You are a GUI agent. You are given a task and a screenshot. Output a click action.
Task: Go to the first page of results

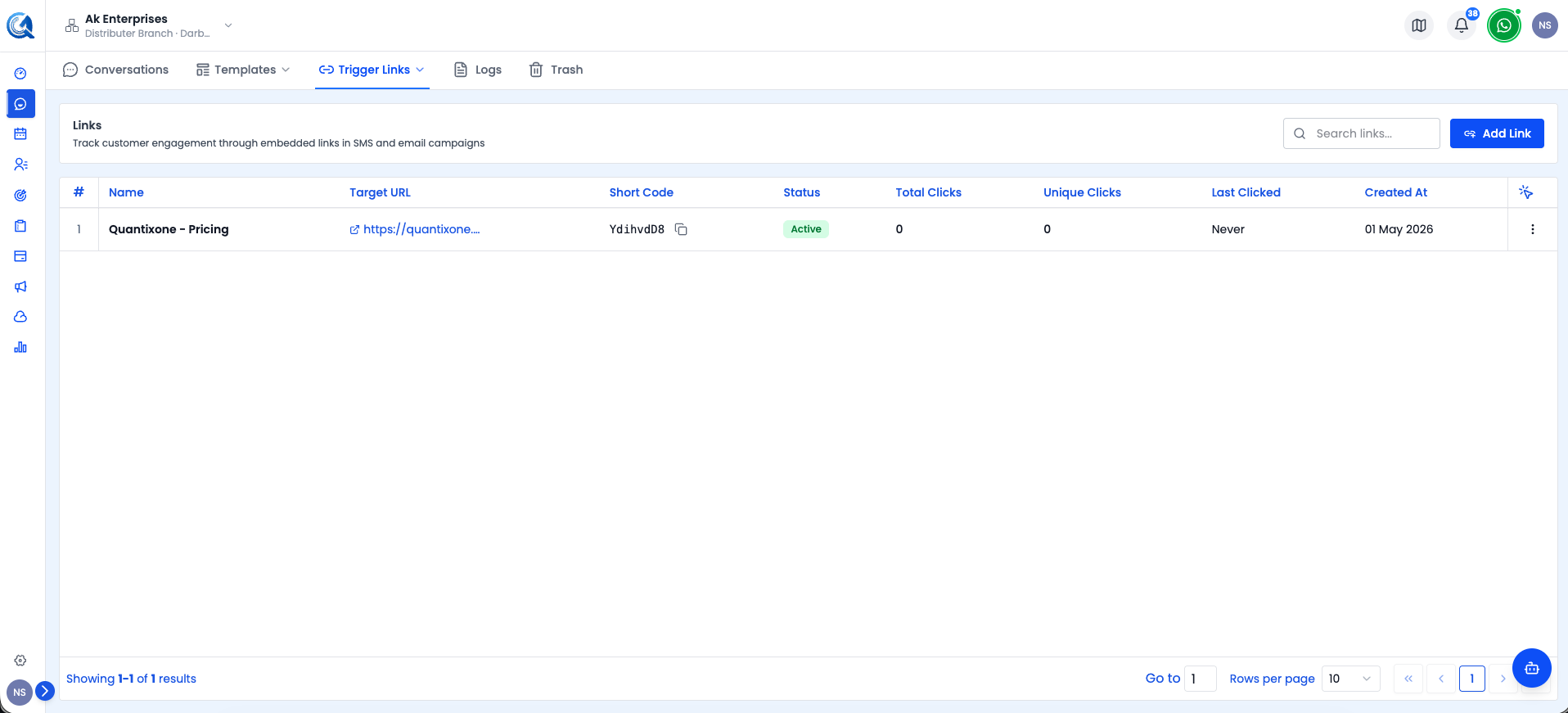1408,679
